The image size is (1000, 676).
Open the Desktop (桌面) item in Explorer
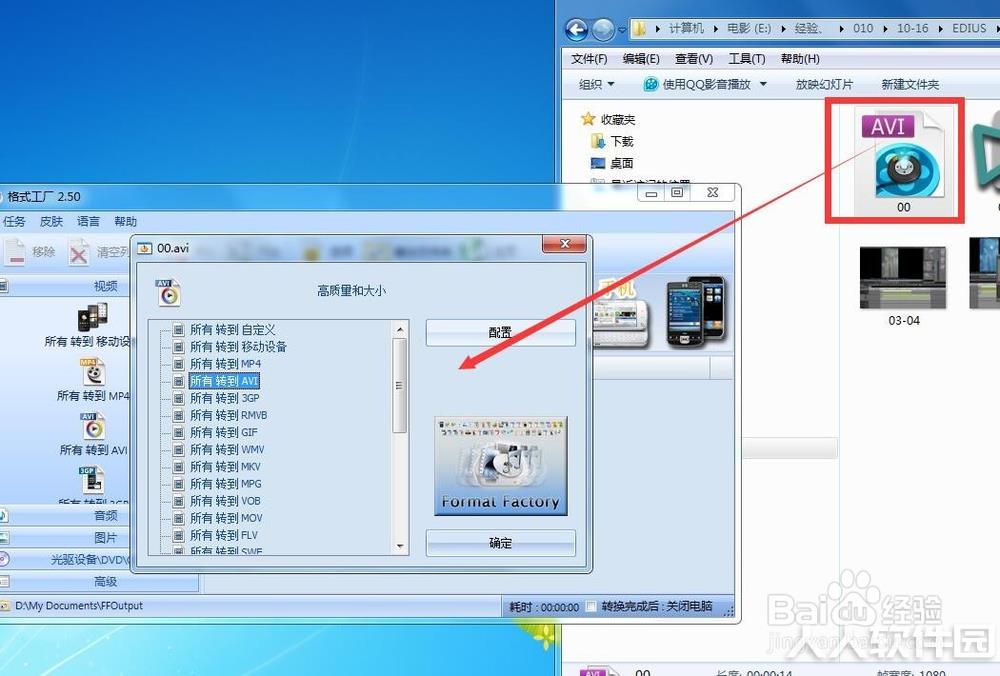(612, 163)
